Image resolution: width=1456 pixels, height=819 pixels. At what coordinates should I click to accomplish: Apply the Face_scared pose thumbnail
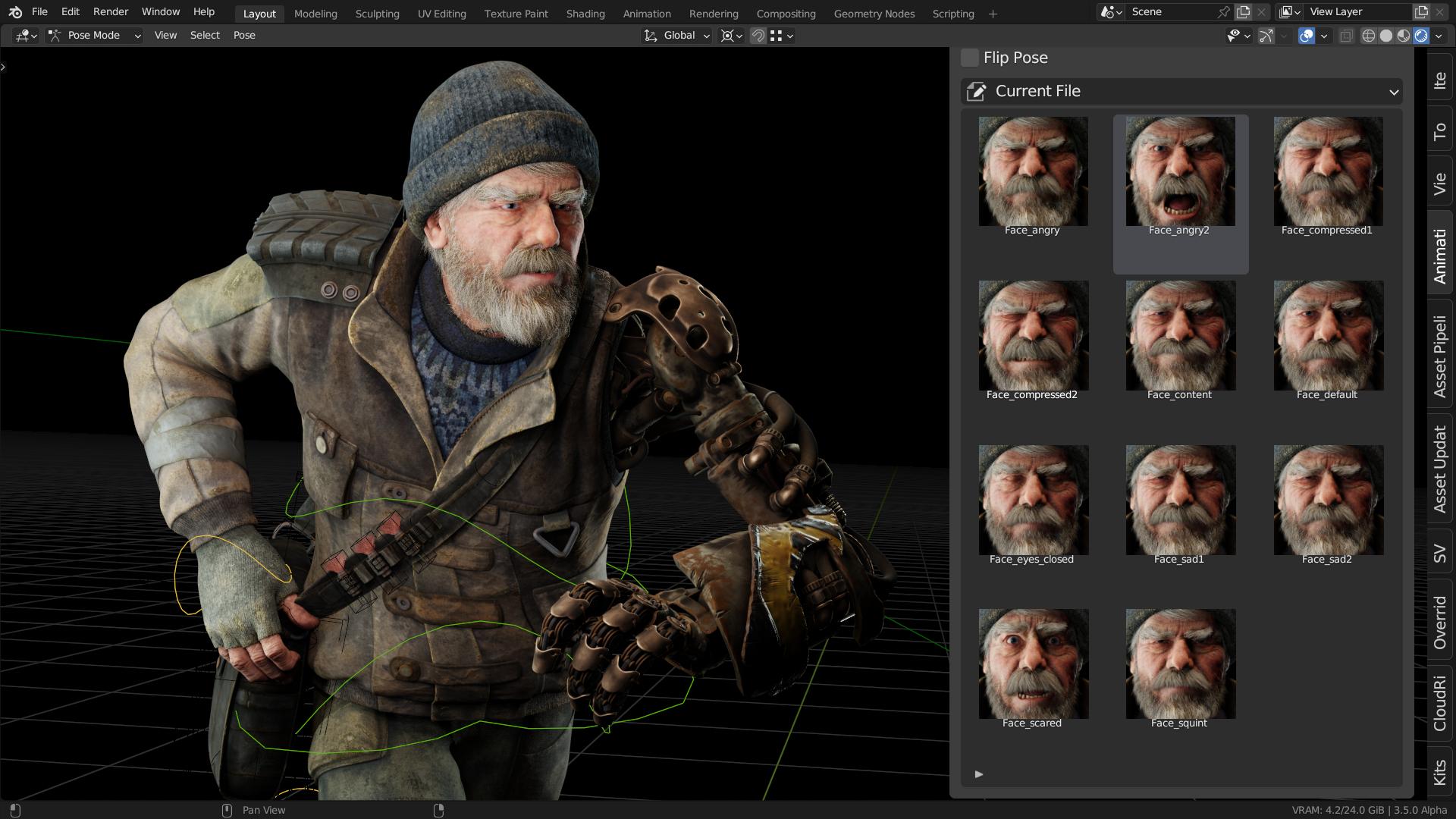pyautogui.click(x=1033, y=664)
